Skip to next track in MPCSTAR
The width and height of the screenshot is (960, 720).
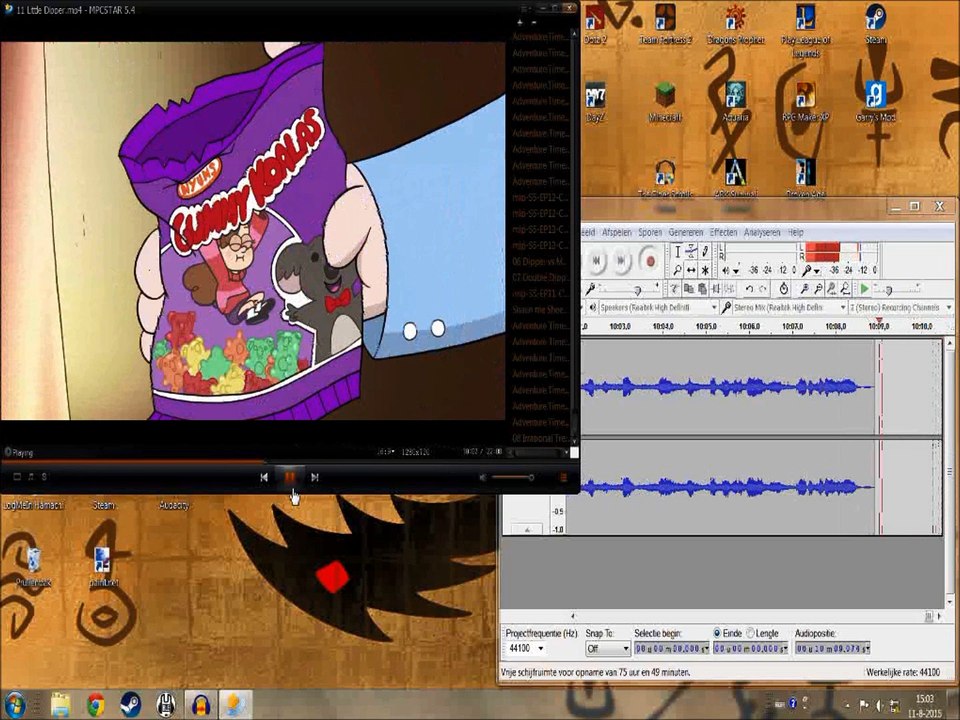pos(315,477)
